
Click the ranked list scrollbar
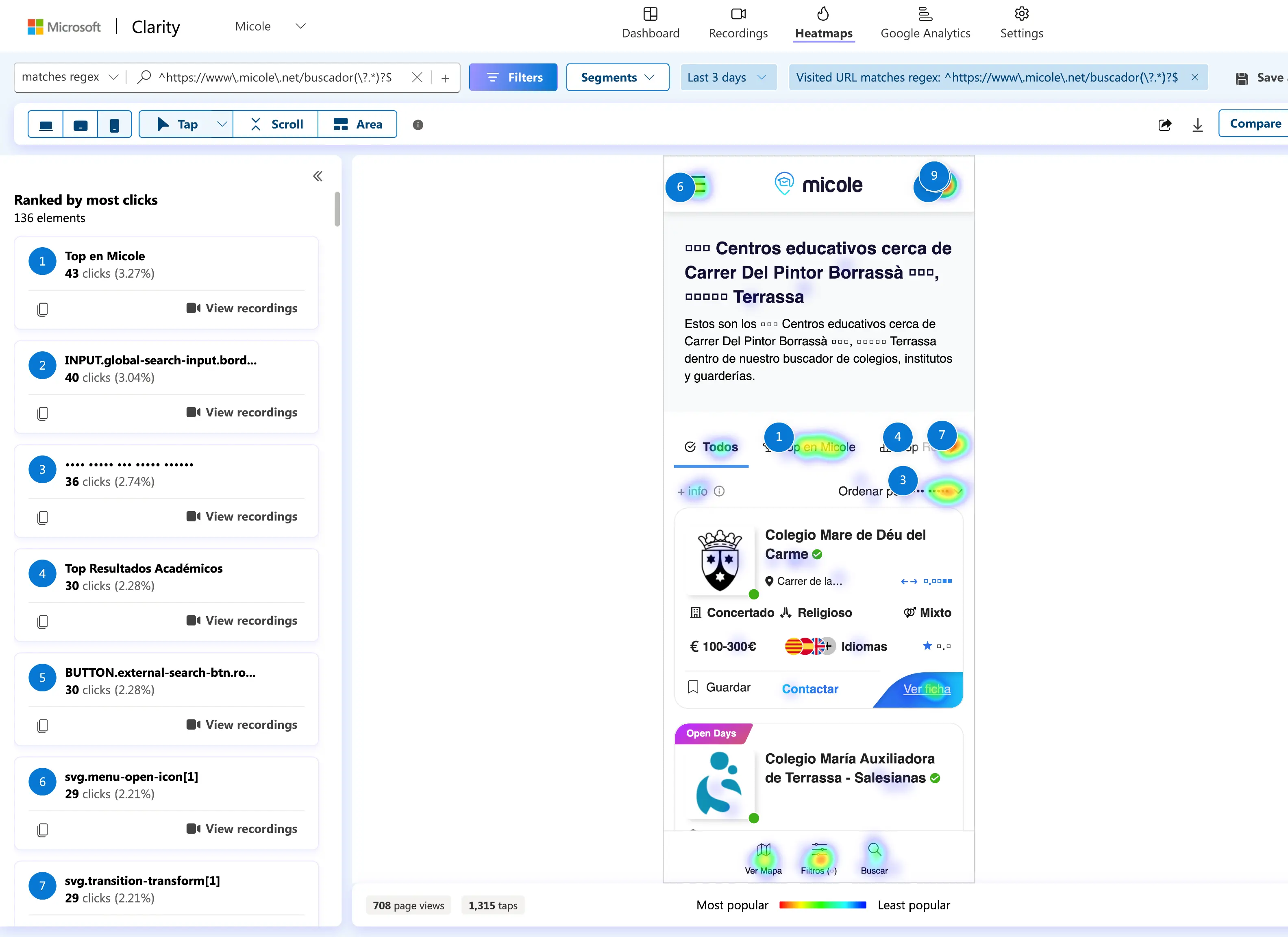337,209
